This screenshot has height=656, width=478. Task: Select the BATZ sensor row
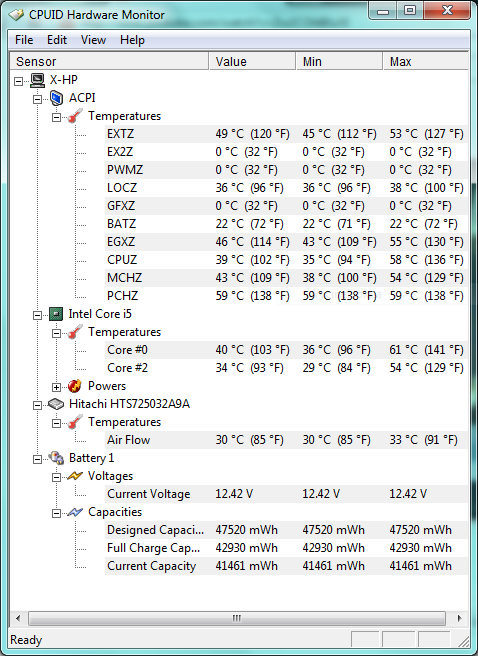[286, 224]
